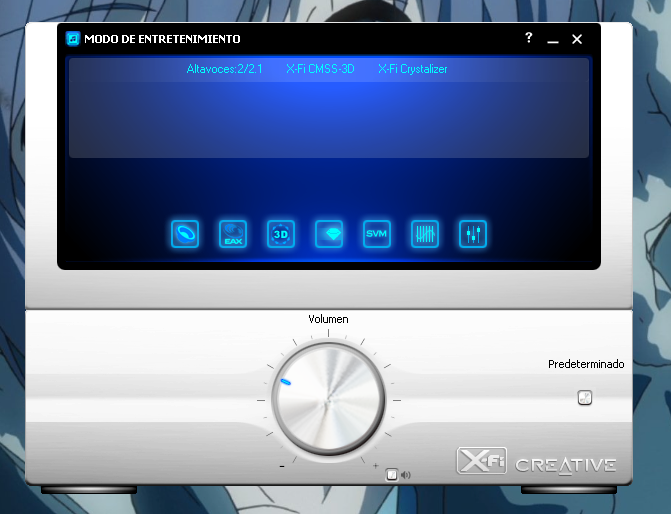
Task: Click the plus mark below volume knob
Action: pos(375,465)
